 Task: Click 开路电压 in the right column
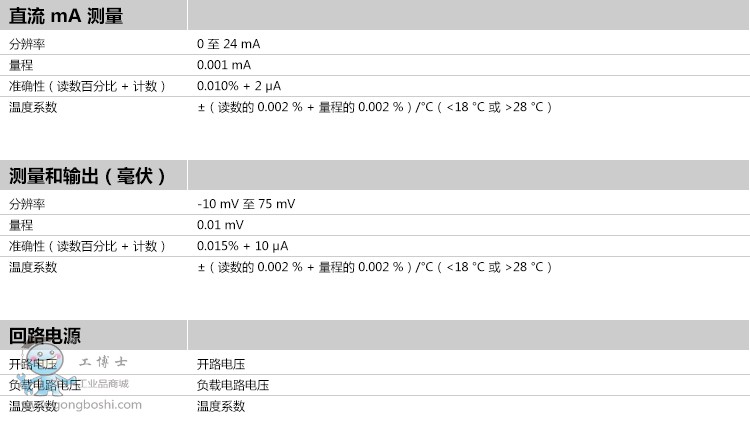pos(221,364)
